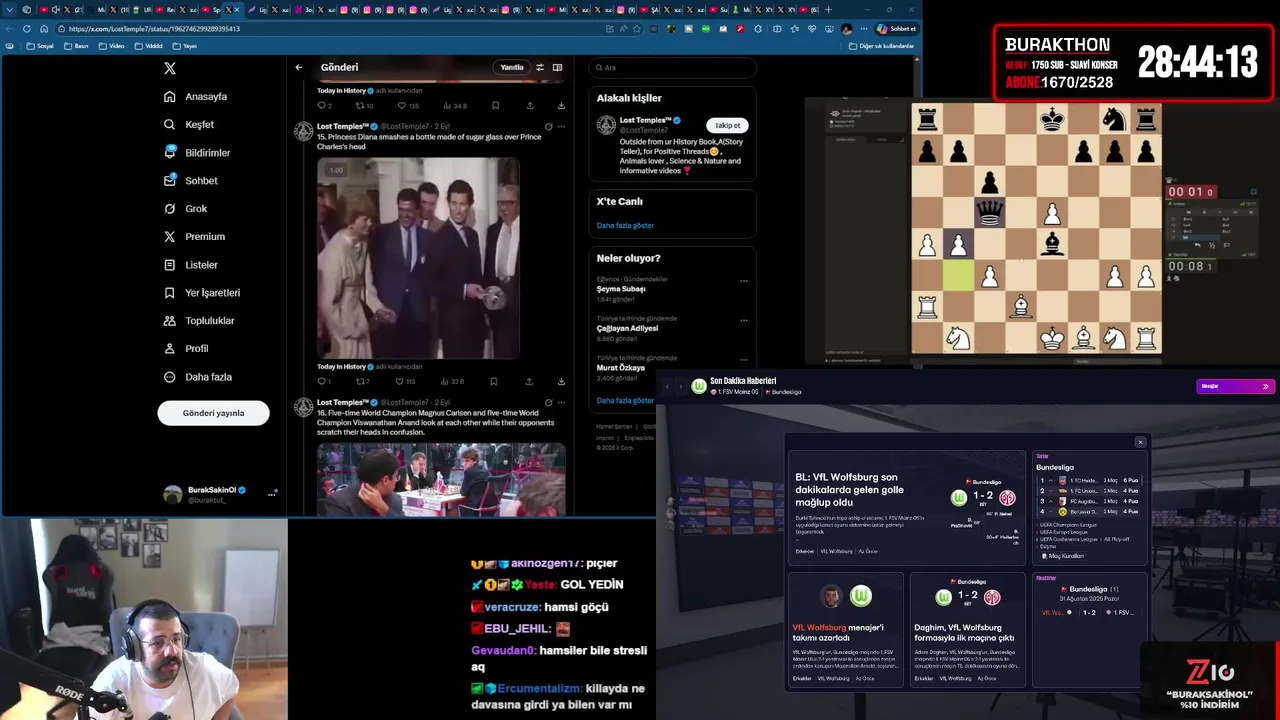The height and width of the screenshot is (720, 1280).
Task: Expand Daha fazla in the X sidebar
Action: tap(198, 377)
